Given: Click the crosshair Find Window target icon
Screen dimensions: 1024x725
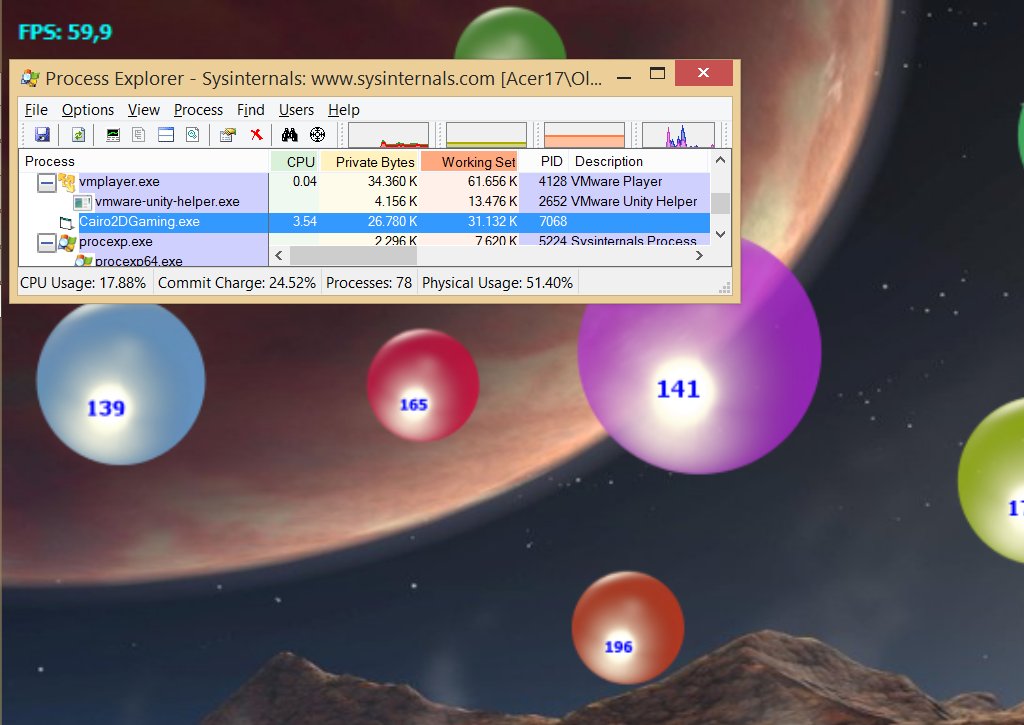Looking at the screenshot, I should [x=318, y=135].
